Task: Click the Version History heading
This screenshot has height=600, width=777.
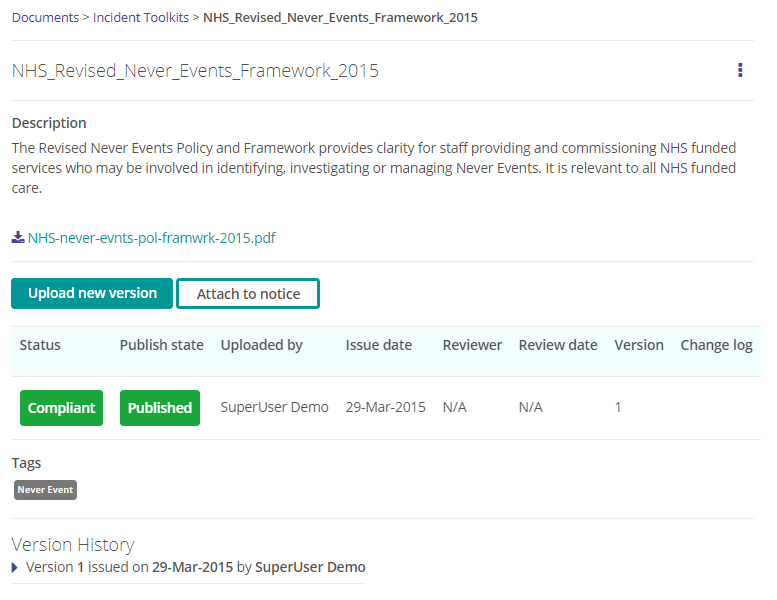Action: pyautogui.click(x=73, y=545)
